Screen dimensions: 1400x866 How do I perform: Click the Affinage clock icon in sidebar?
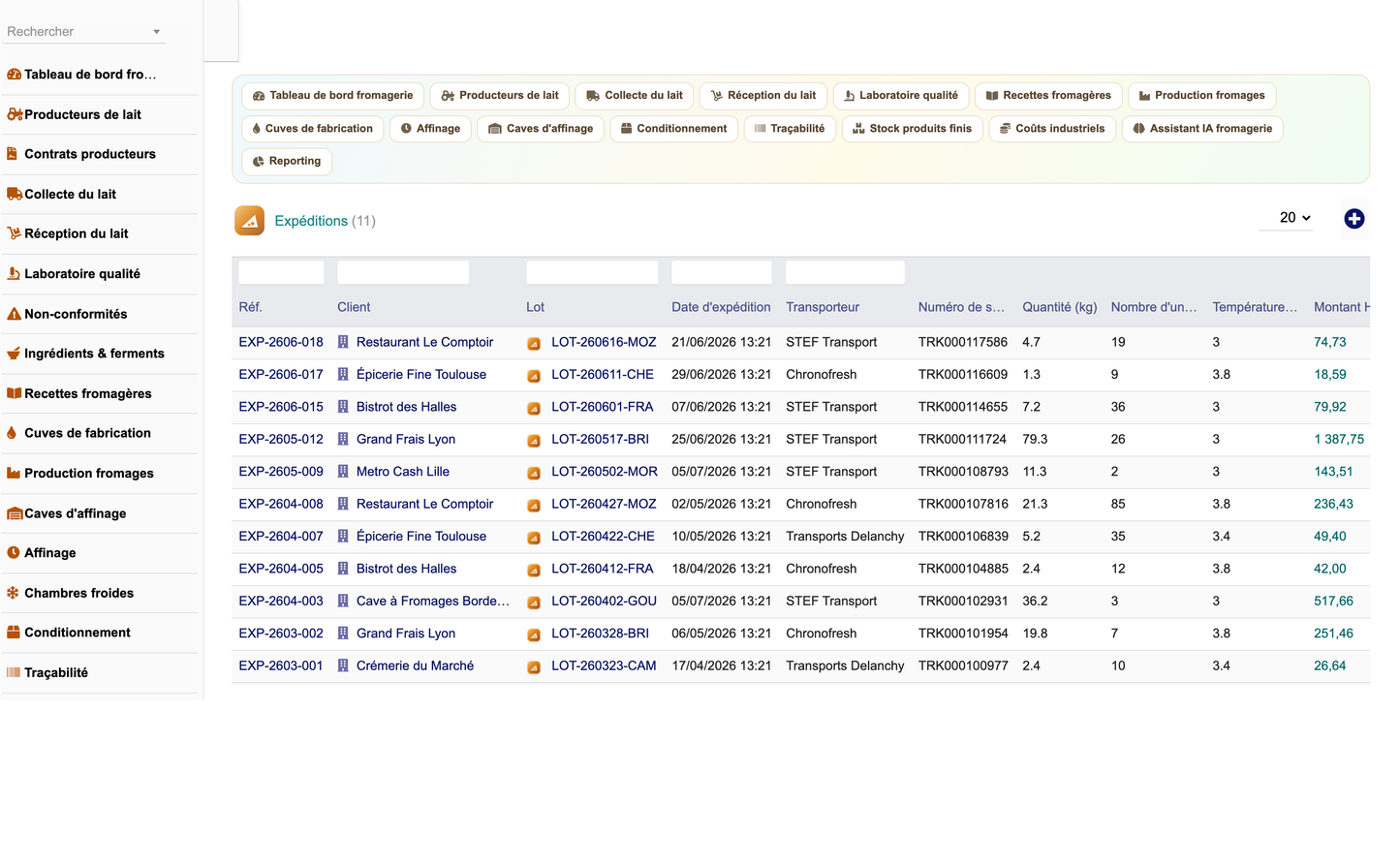coord(14,553)
